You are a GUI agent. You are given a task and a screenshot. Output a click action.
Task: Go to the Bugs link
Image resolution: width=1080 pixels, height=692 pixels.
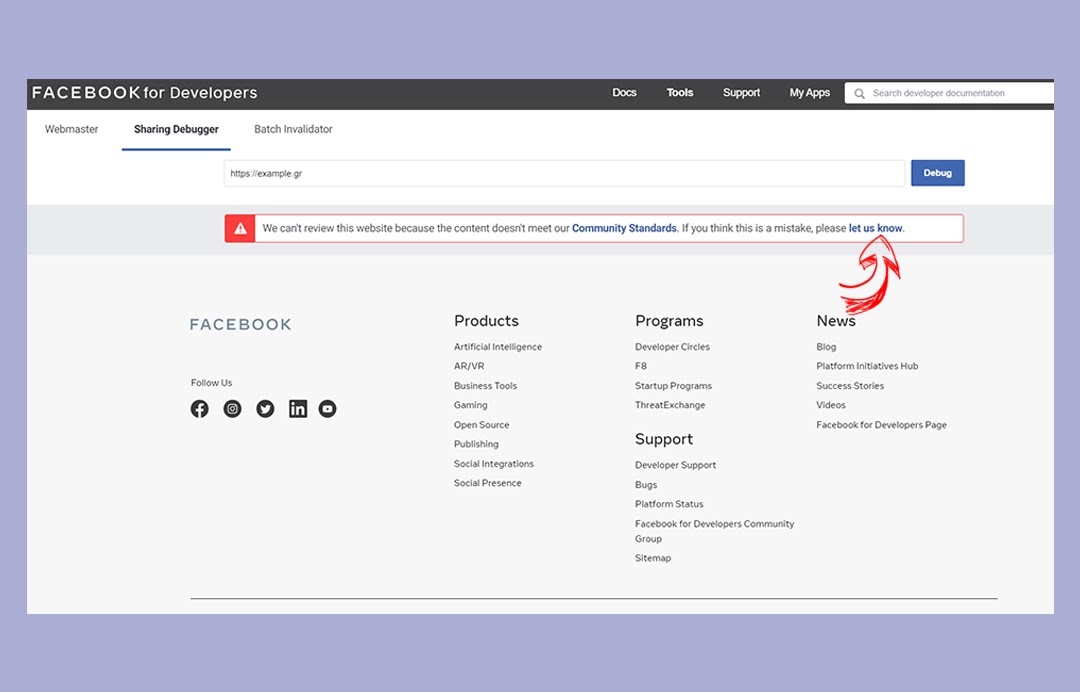pyautogui.click(x=645, y=485)
